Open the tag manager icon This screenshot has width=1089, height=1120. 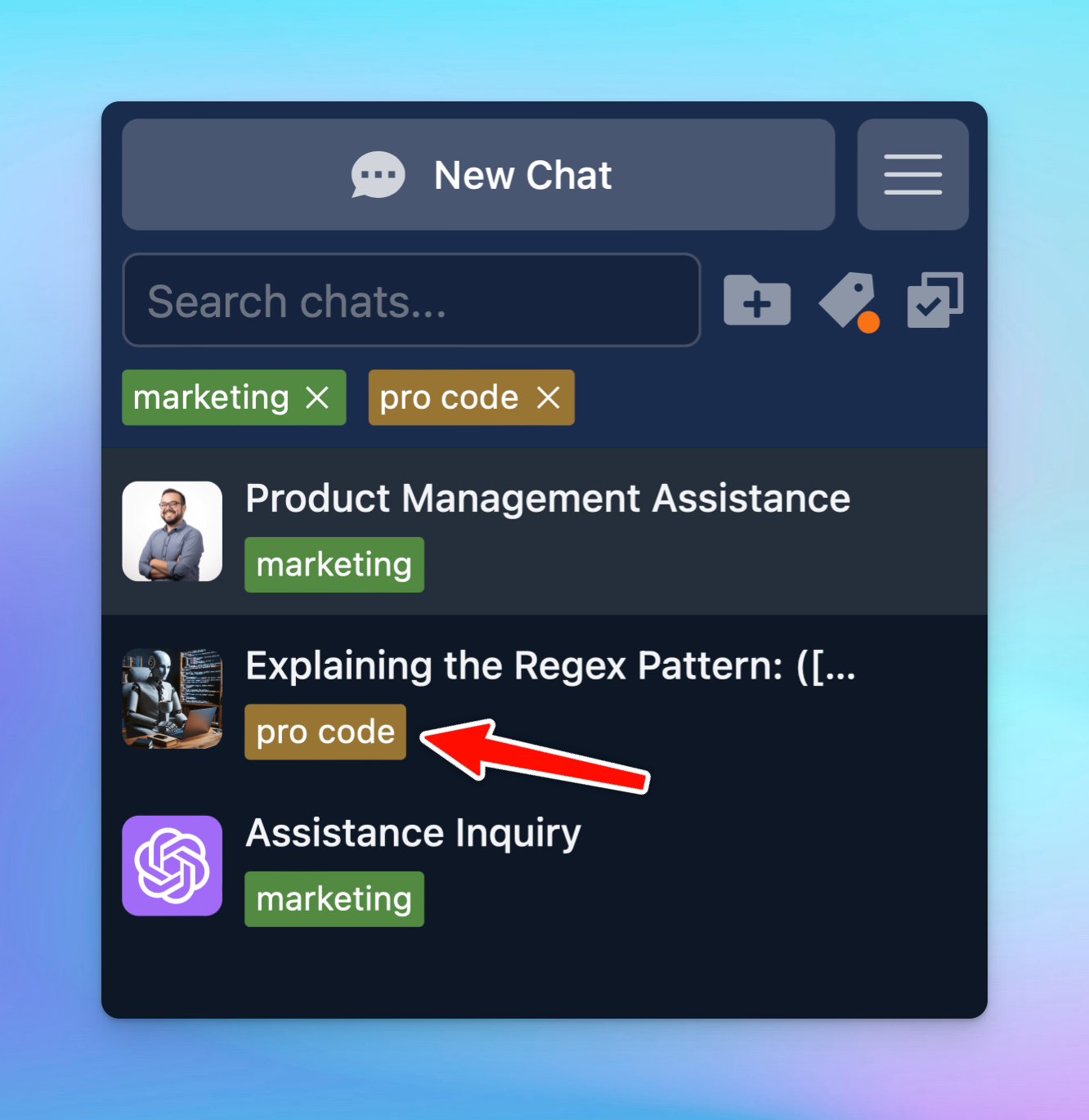click(845, 301)
